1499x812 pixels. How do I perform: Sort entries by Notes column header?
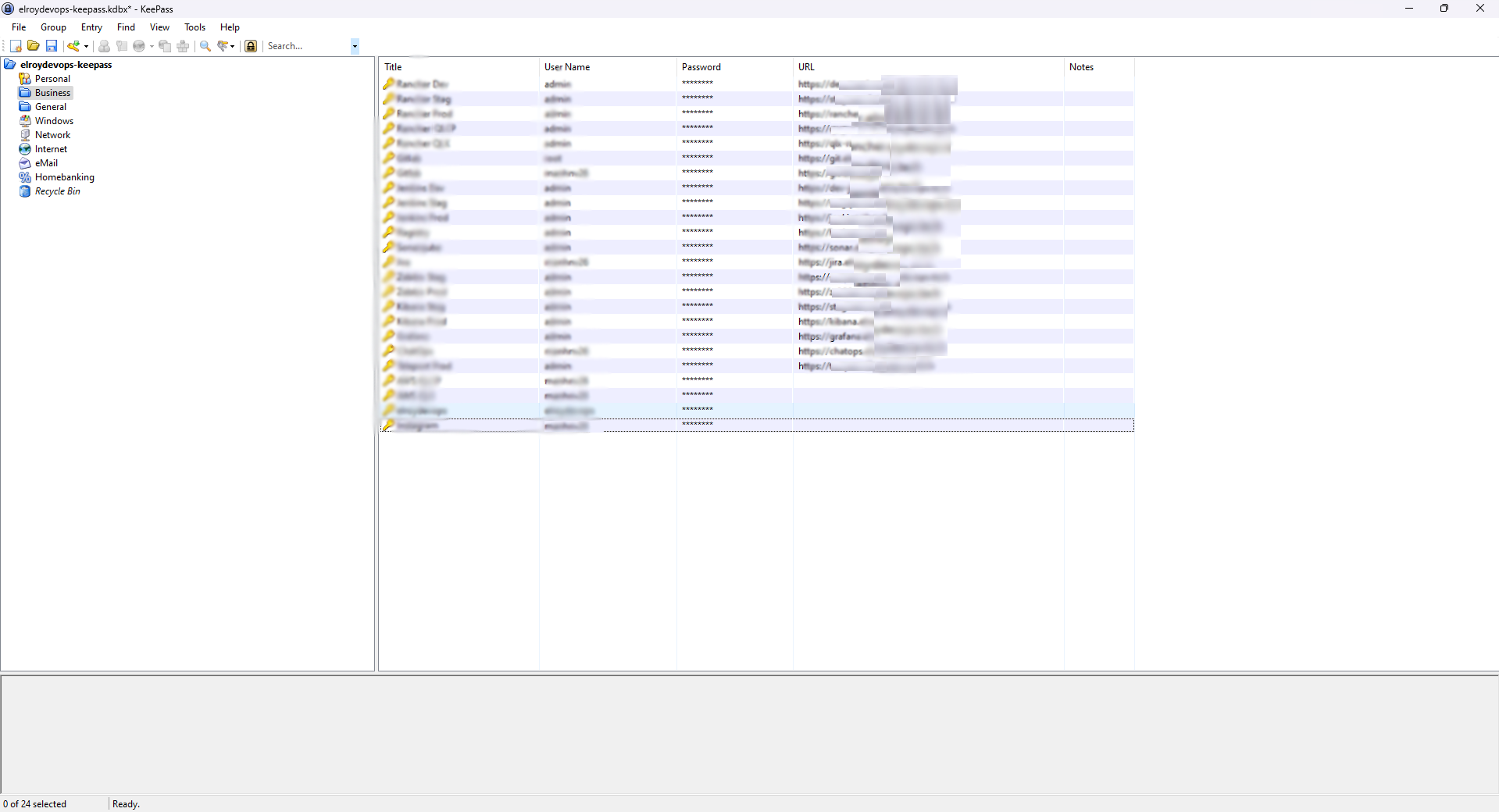pos(1099,67)
